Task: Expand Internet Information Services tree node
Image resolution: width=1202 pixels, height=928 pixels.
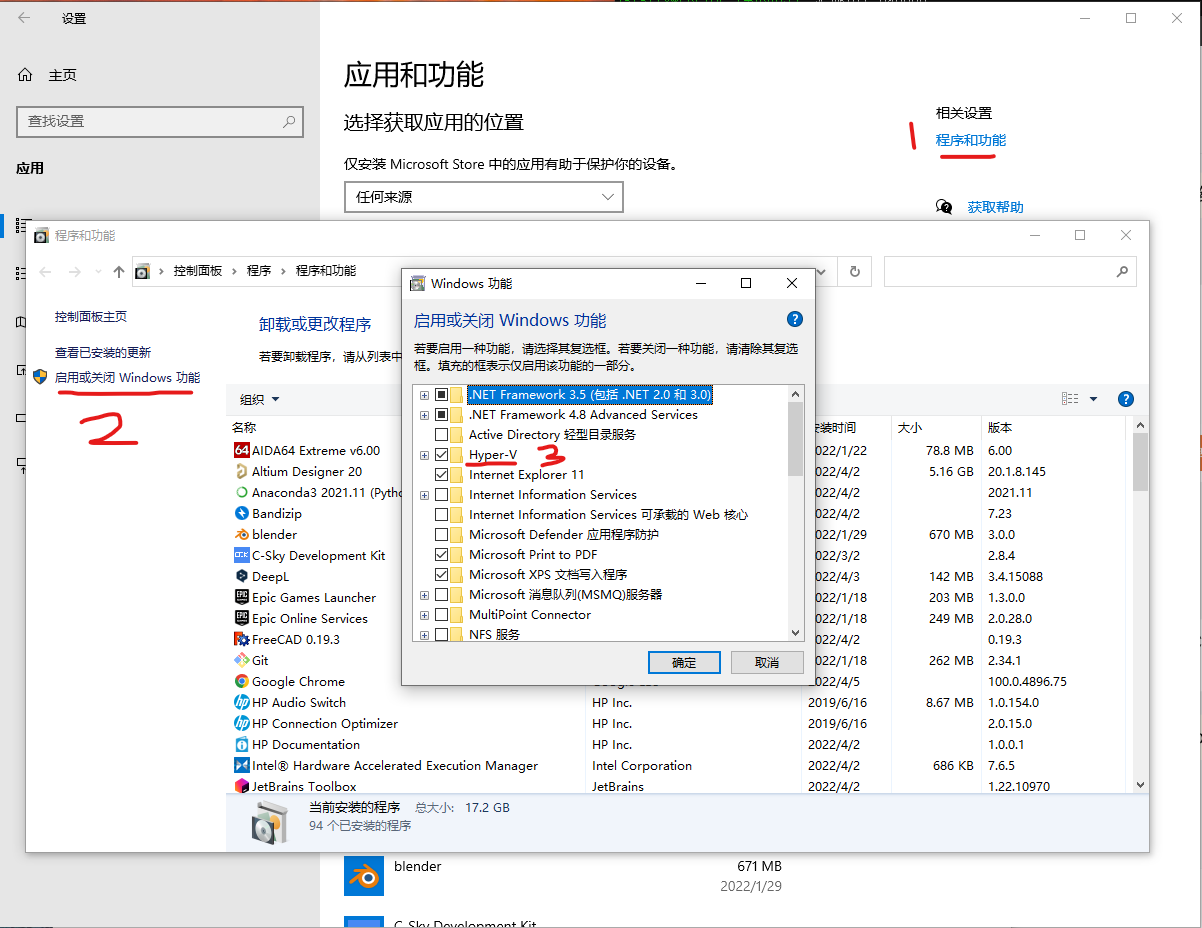Action: (425, 495)
